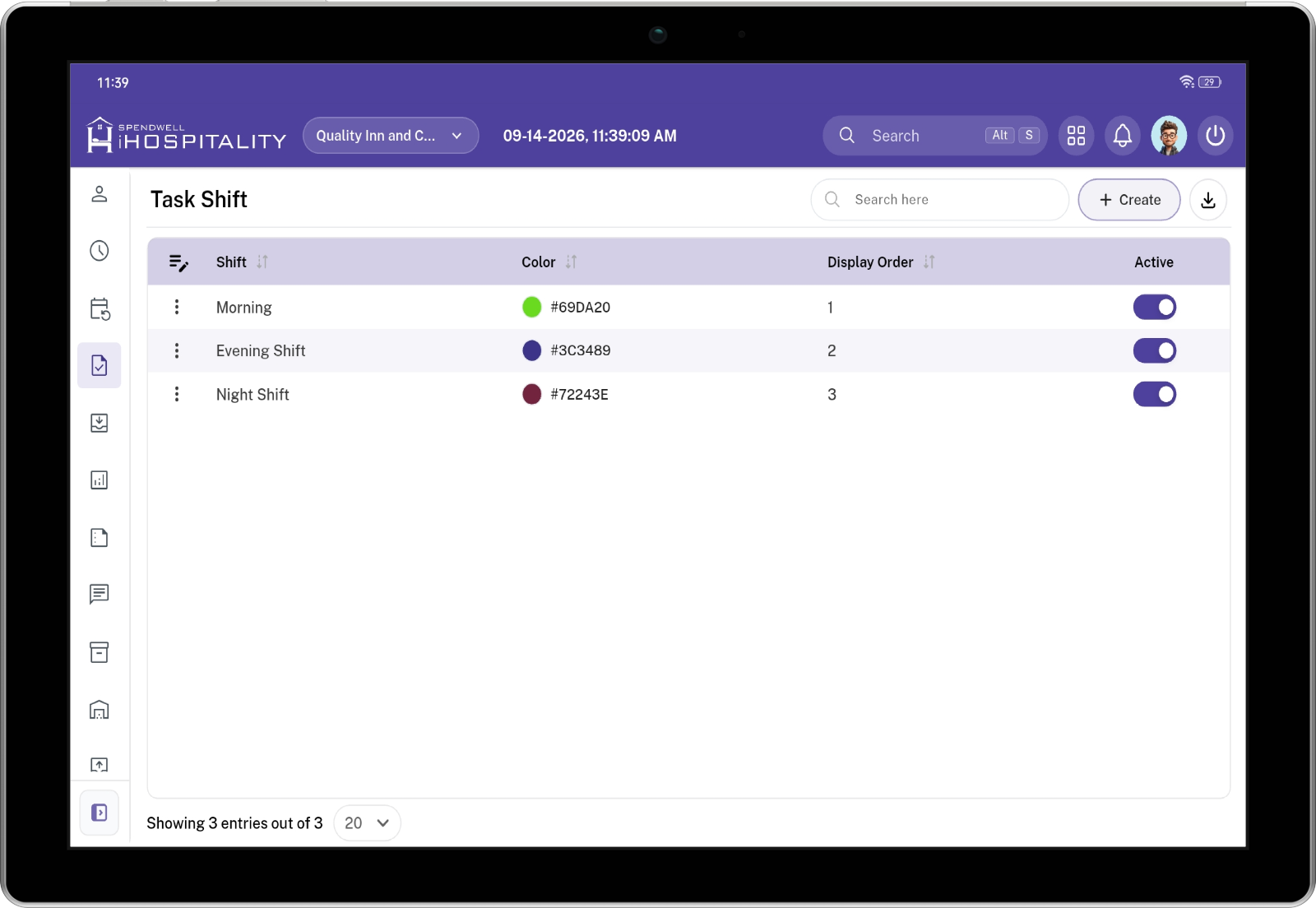Download the task shift list
Image resolution: width=1316 pixels, height=908 pixels.
point(1208,200)
